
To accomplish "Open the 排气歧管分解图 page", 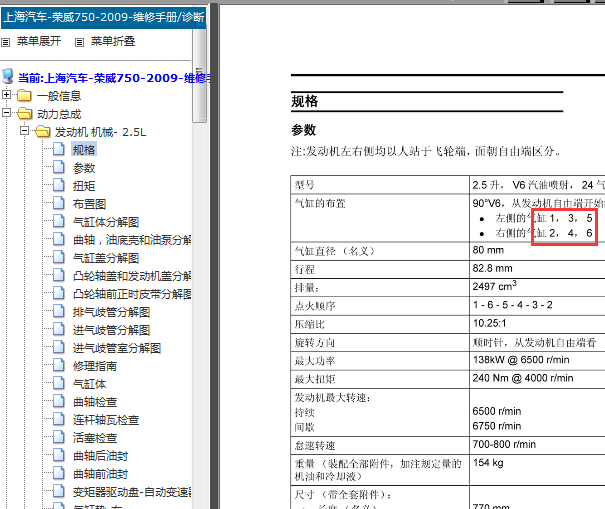I will 111,312.
